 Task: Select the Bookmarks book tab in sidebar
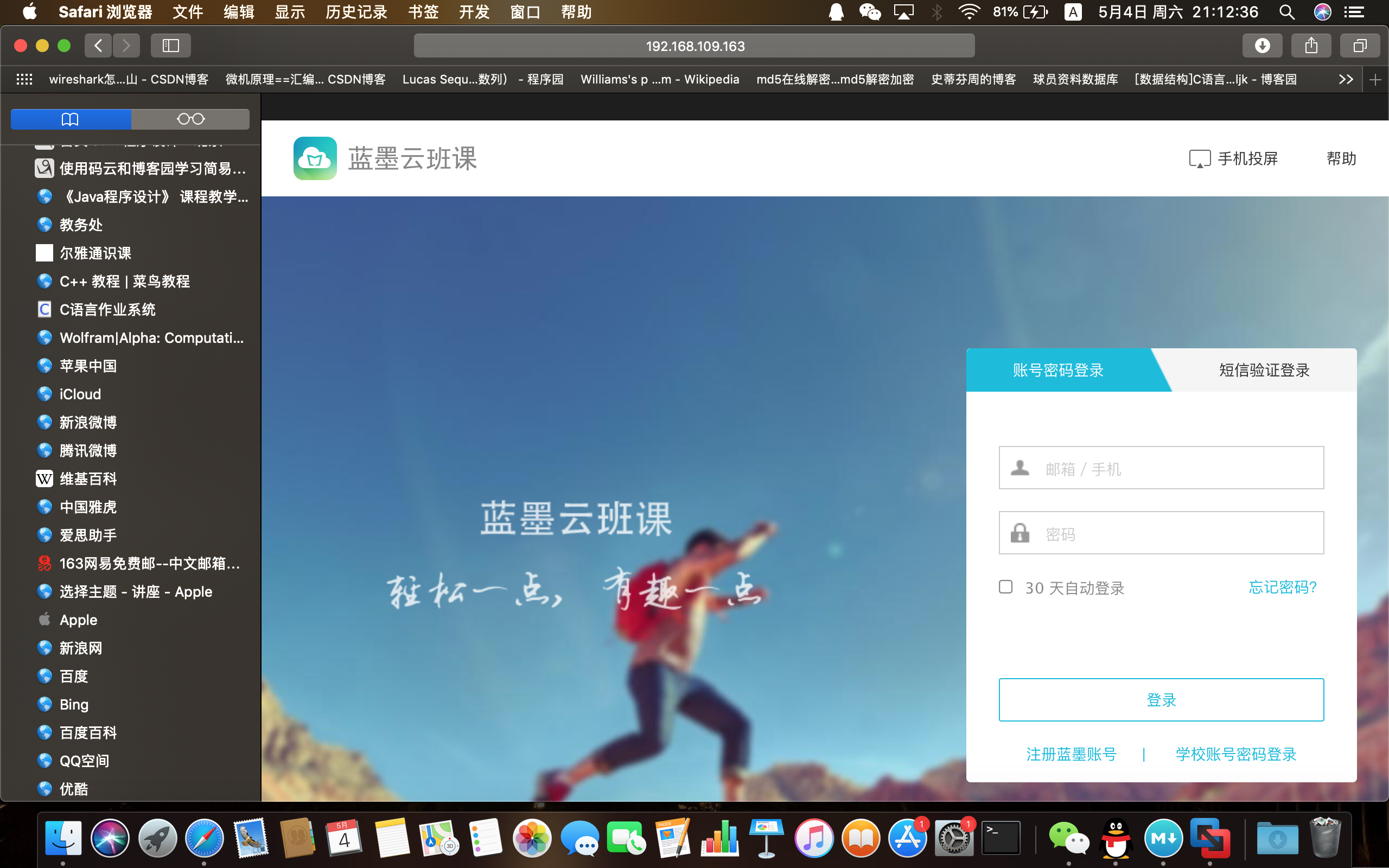[71, 119]
